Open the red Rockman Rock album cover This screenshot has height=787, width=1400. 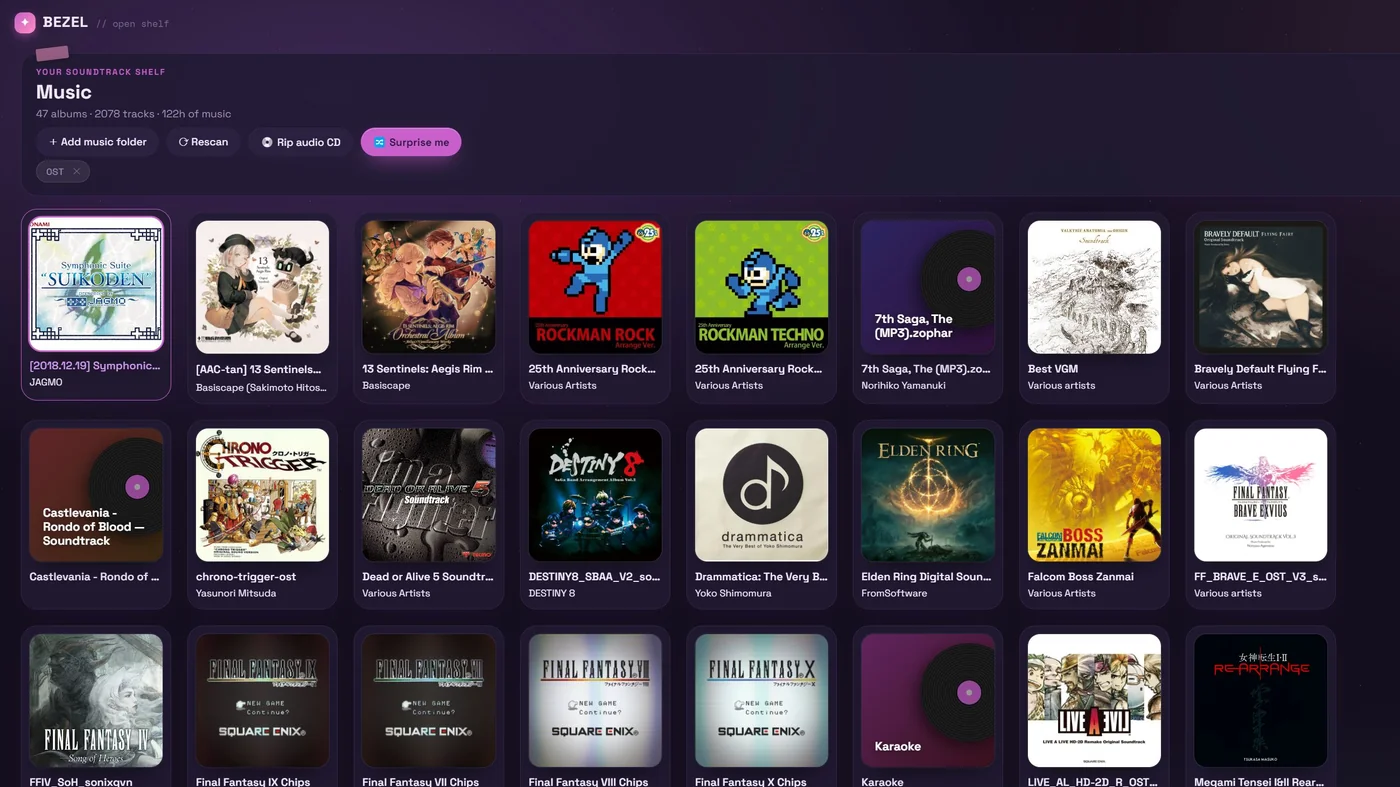[x=595, y=287]
